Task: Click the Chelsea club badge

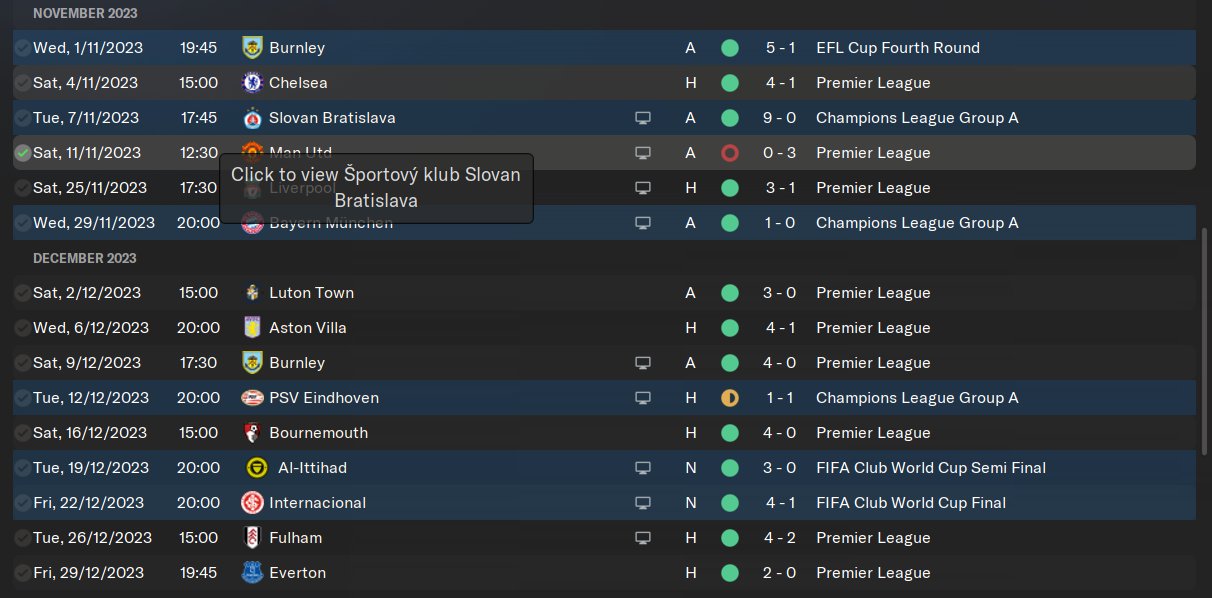Action: 252,83
